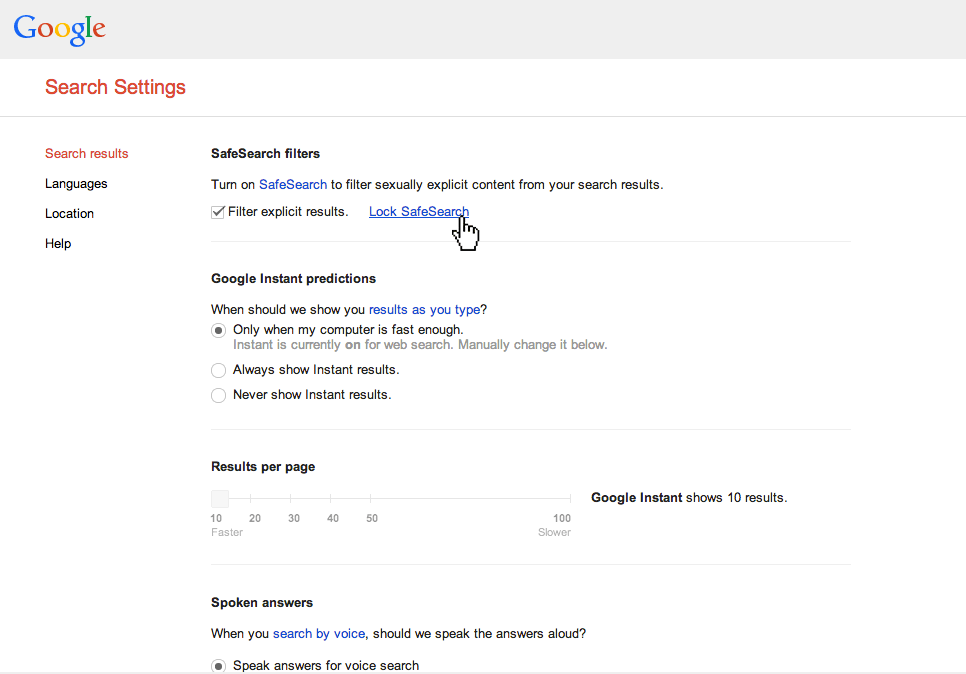This screenshot has height=674, width=966.
Task: Open the SafeSearch help link
Action: click(293, 184)
